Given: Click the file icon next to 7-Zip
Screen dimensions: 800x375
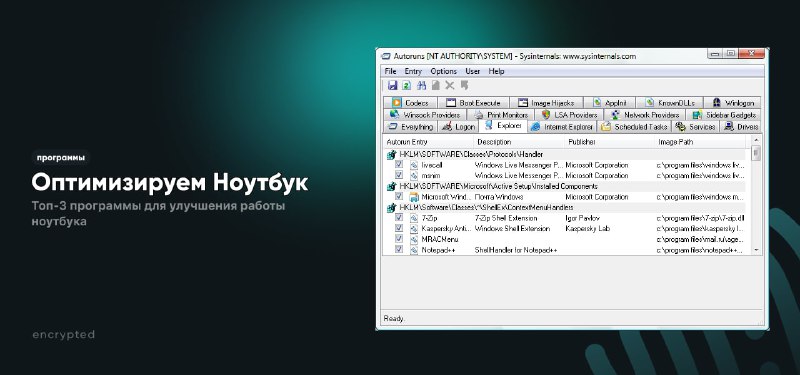Looking at the screenshot, I should 414,218.
